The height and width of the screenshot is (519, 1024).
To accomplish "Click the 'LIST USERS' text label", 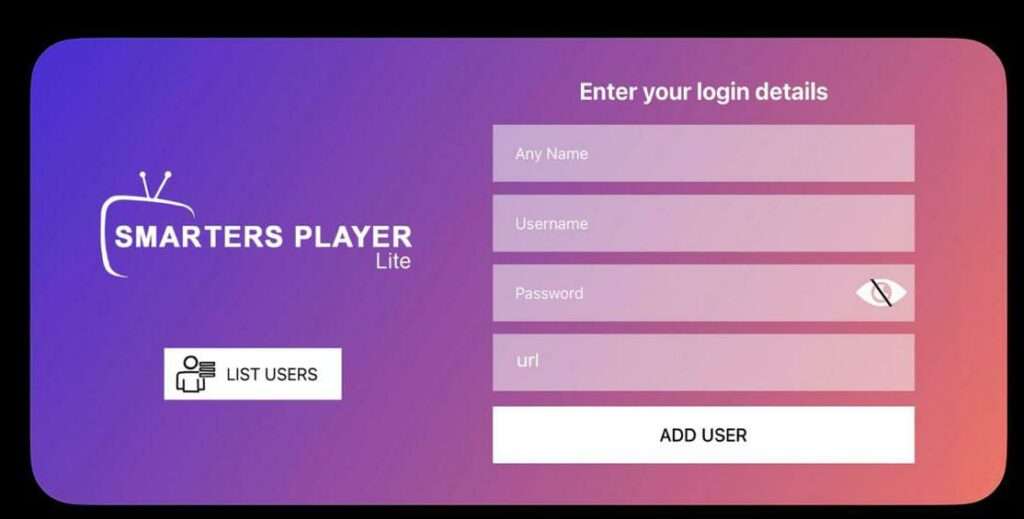I will 272,374.
